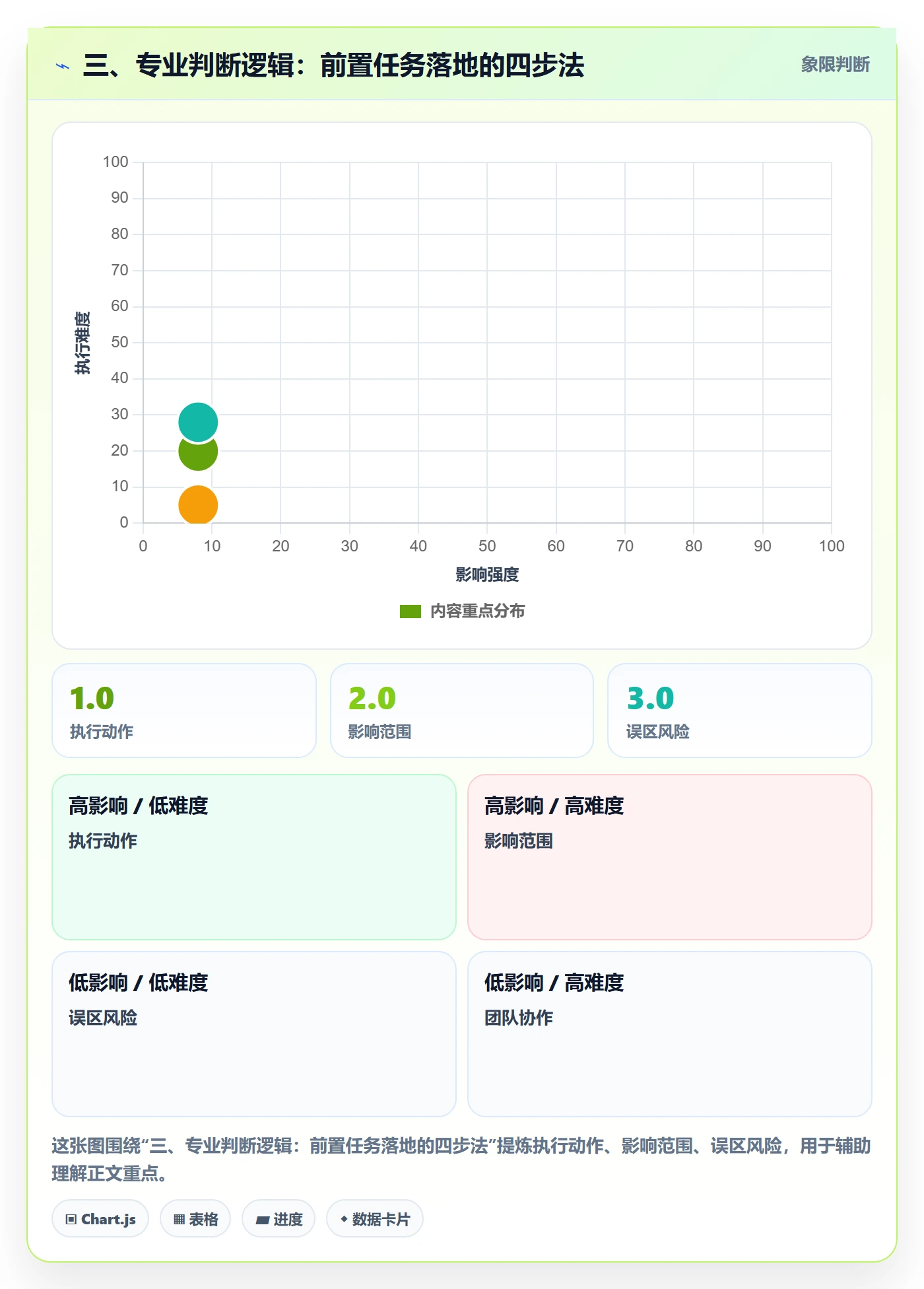Open the 高影响 / 高难度 quadrant card
This screenshot has width=924, height=1289.
670,857
